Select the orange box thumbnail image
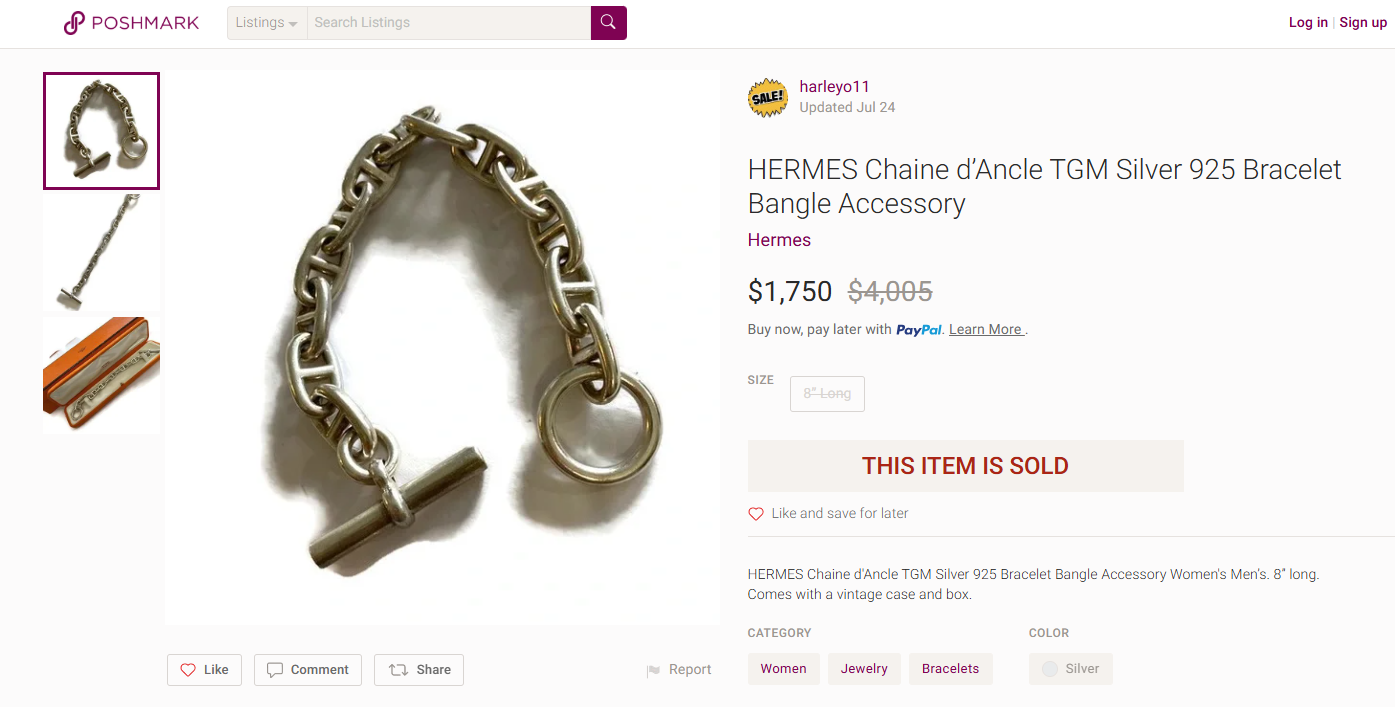Screen dimensions: 1395x707 [x=101, y=375]
